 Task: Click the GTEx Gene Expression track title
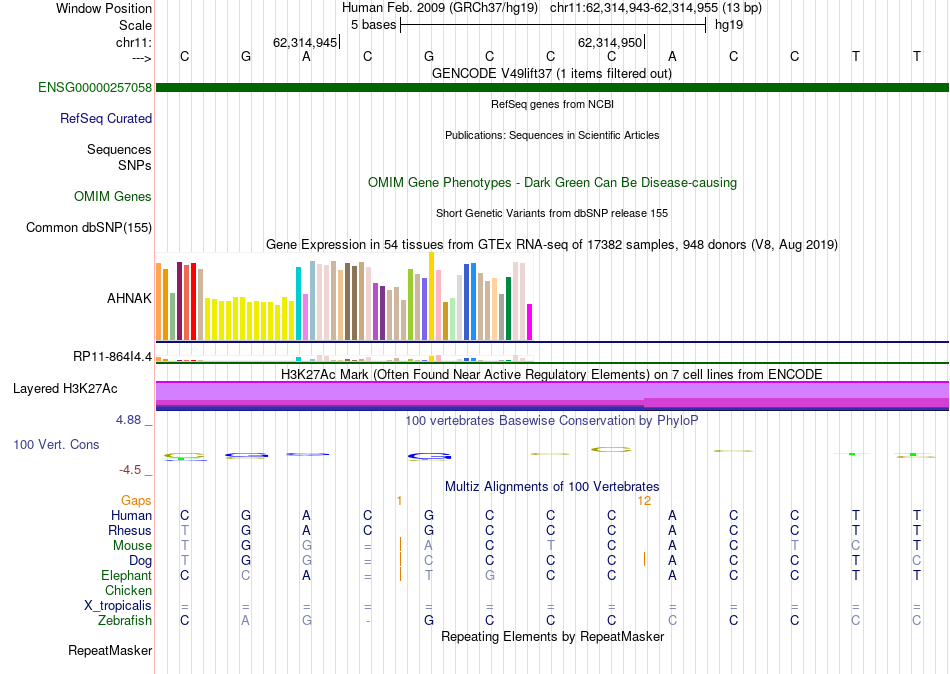(551, 244)
